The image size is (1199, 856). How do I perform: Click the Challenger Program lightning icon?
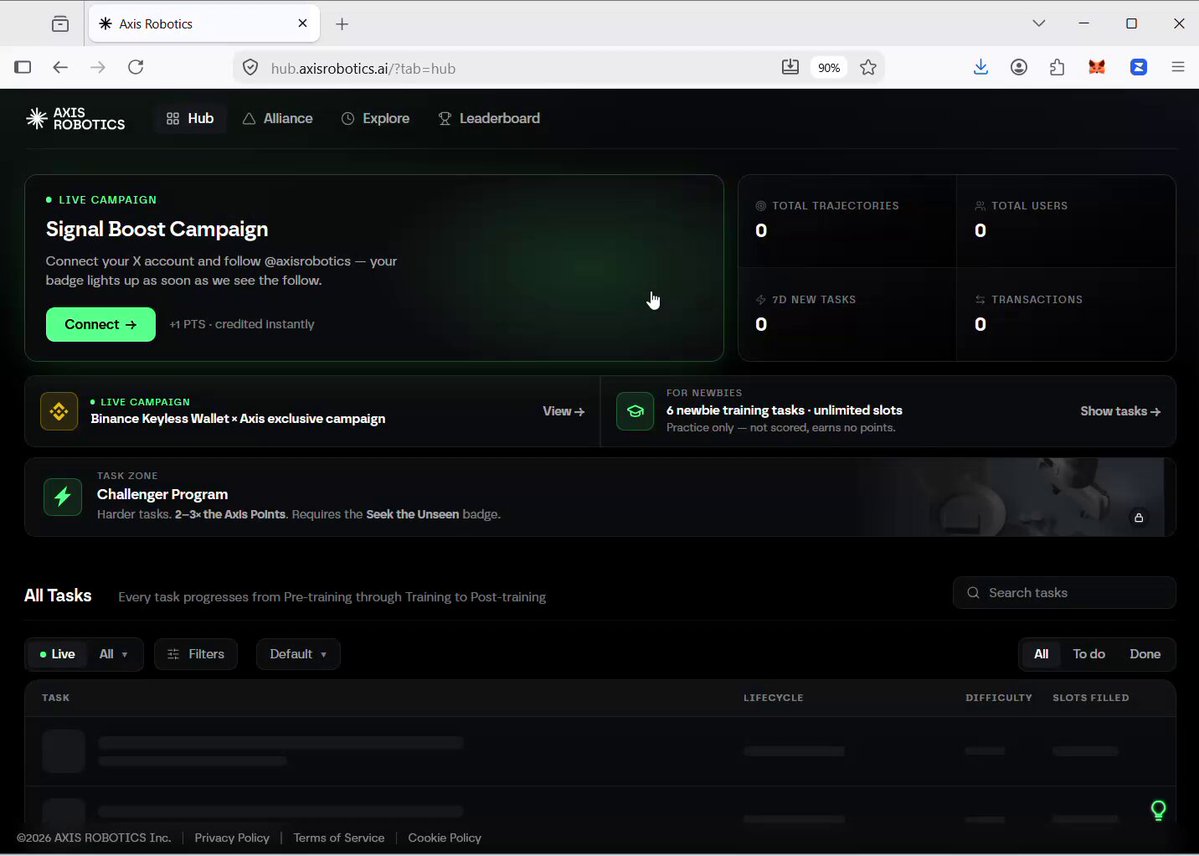pyautogui.click(x=63, y=496)
